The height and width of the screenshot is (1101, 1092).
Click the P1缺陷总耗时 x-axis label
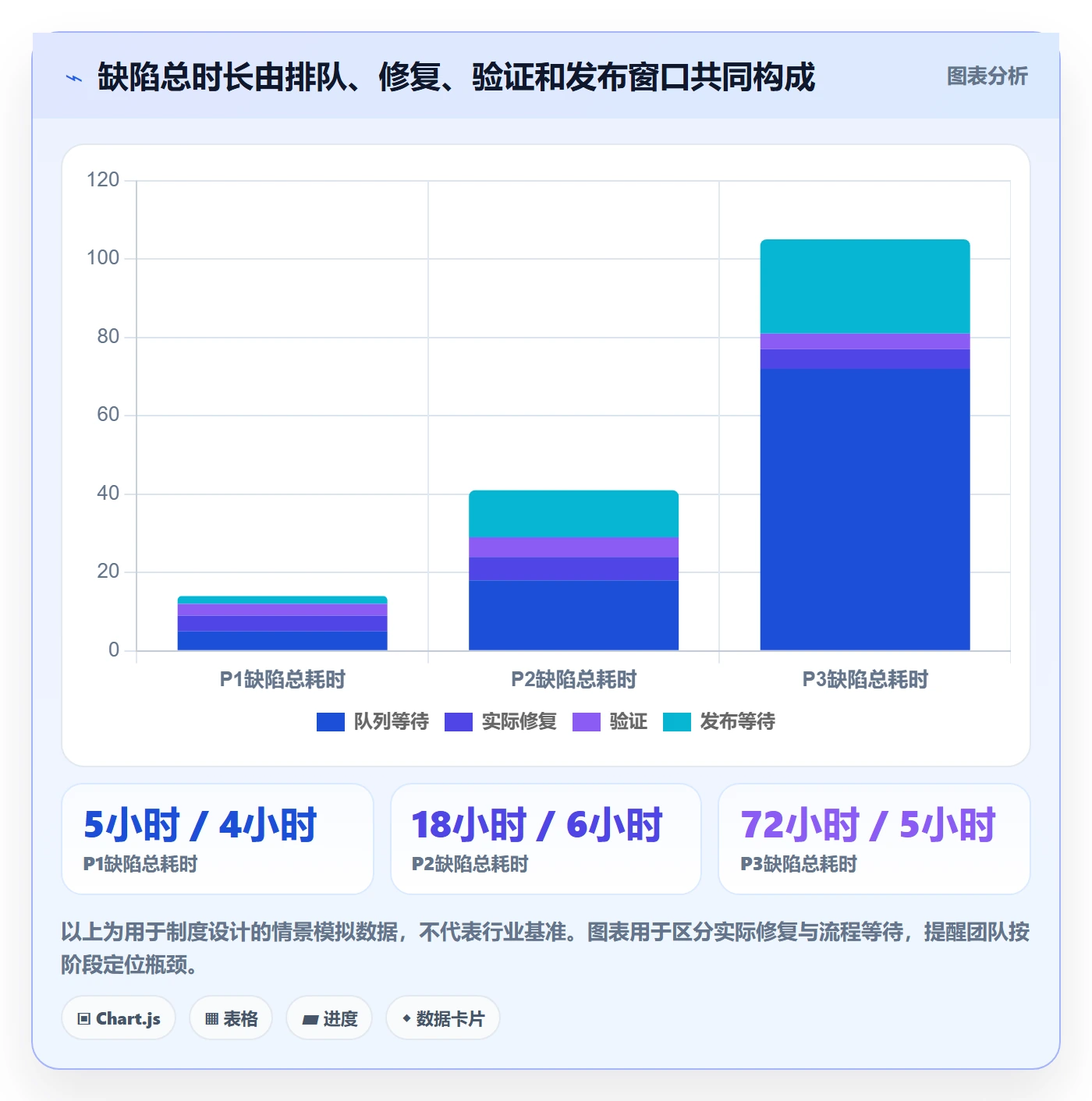[282, 679]
